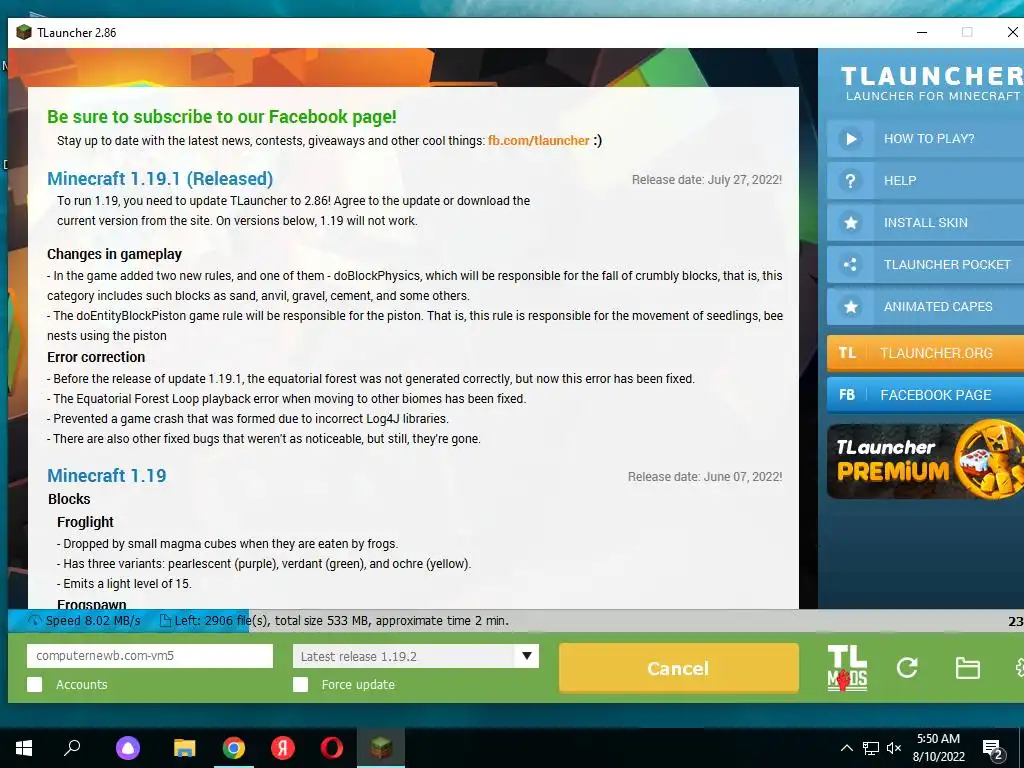Click the files-left document icon

165,621
